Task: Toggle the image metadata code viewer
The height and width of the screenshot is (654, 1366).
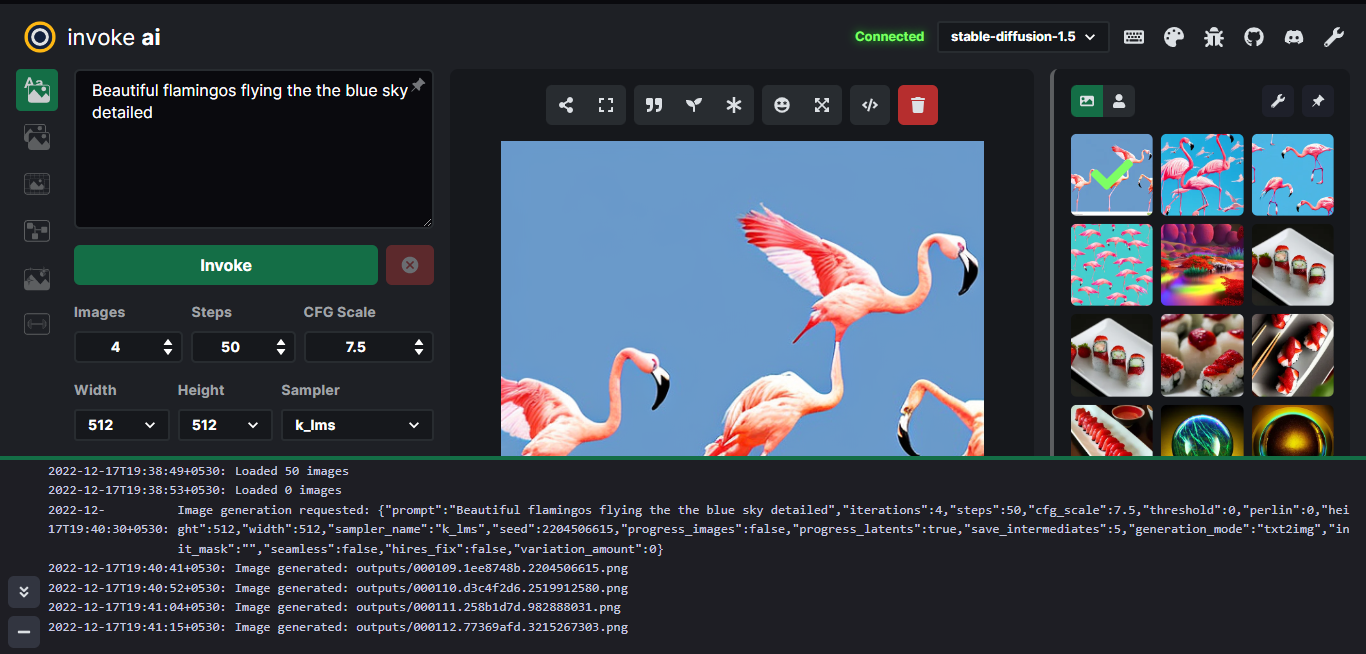Action: click(870, 105)
